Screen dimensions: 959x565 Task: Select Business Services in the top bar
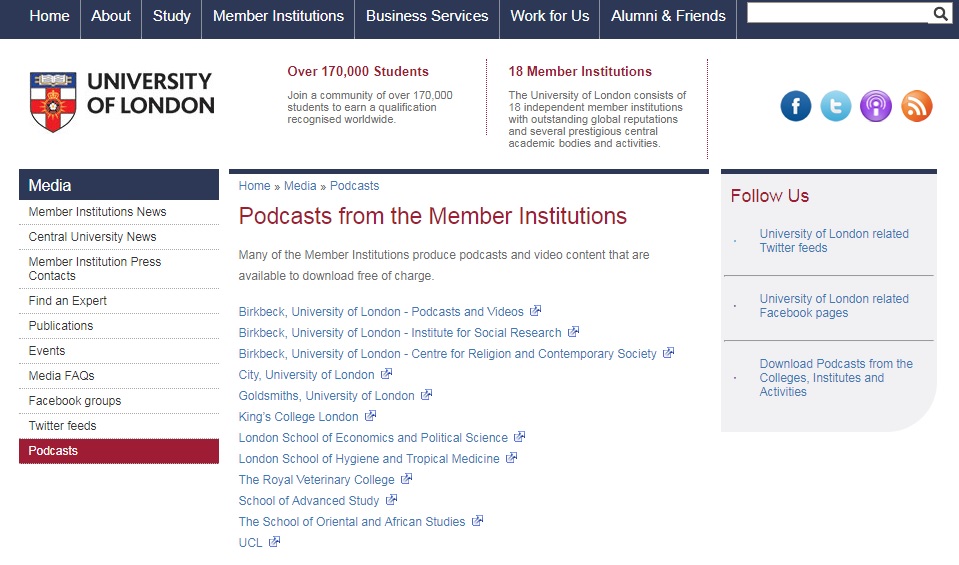tap(427, 16)
